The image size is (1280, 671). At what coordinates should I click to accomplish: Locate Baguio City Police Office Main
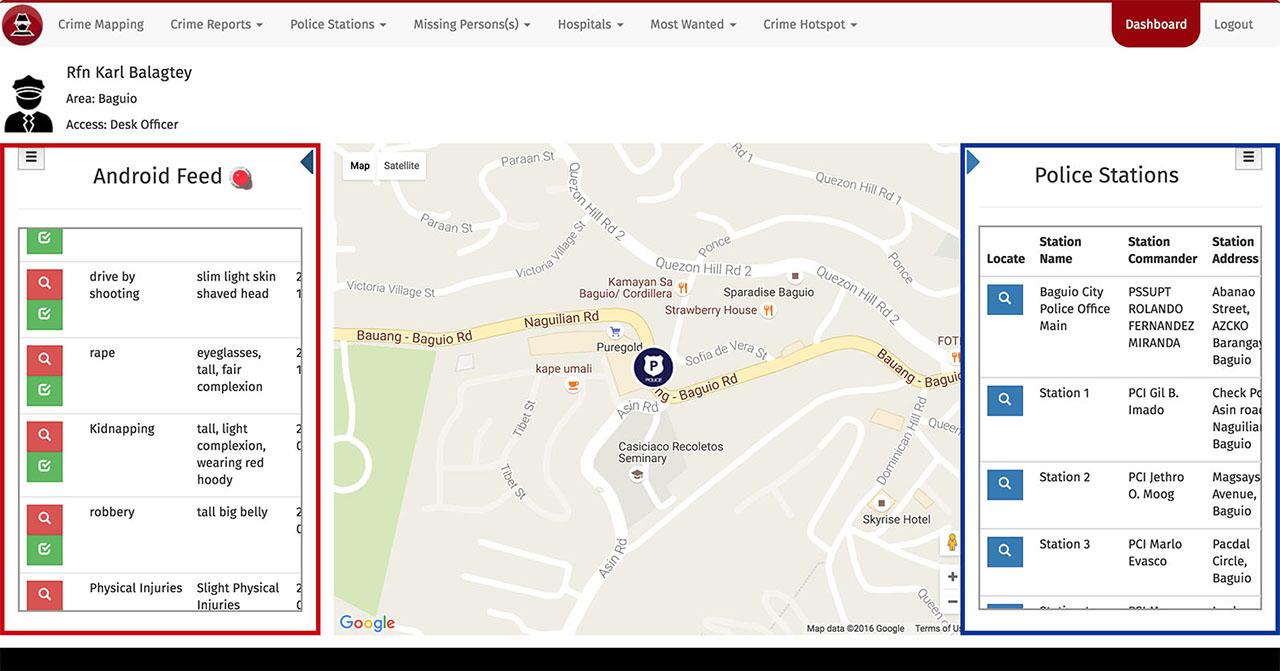(x=1005, y=299)
